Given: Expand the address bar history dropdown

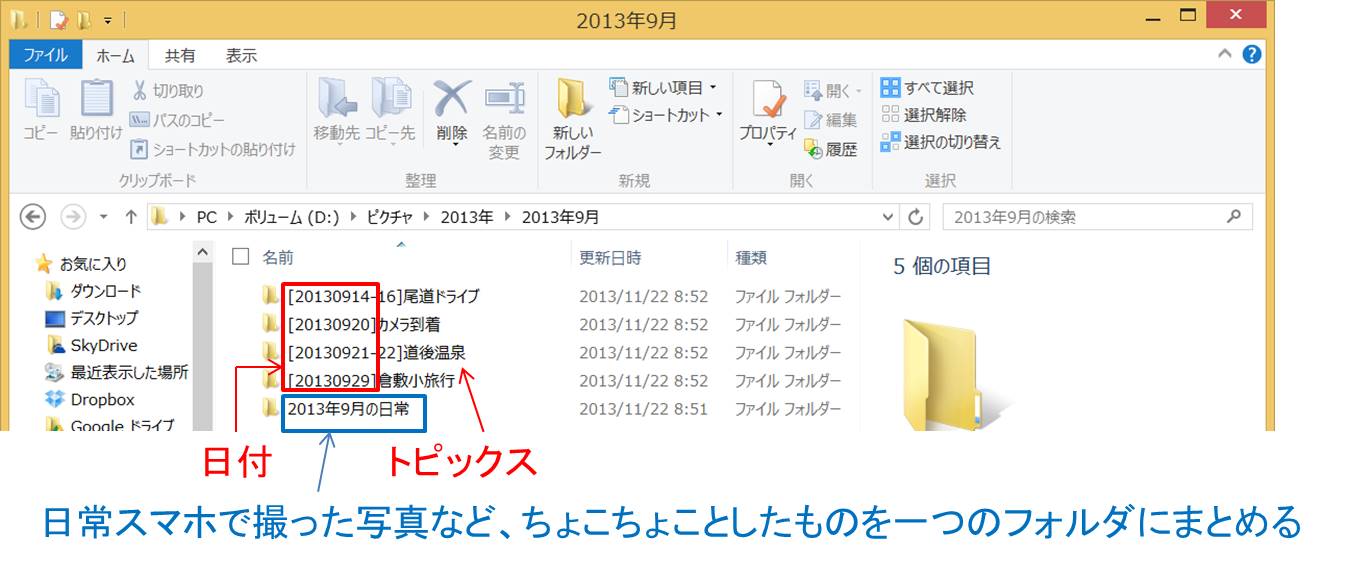Looking at the screenshot, I should coord(889,217).
